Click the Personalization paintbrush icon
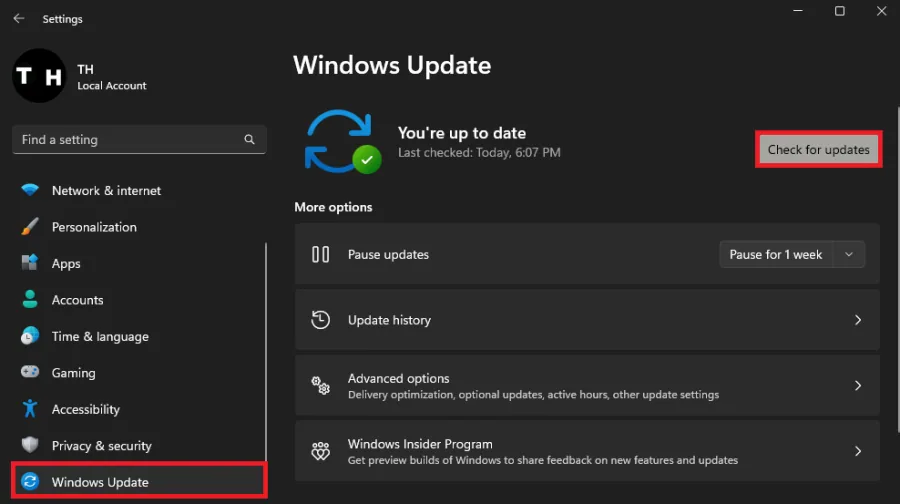The width and height of the screenshot is (900, 504). coord(30,226)
